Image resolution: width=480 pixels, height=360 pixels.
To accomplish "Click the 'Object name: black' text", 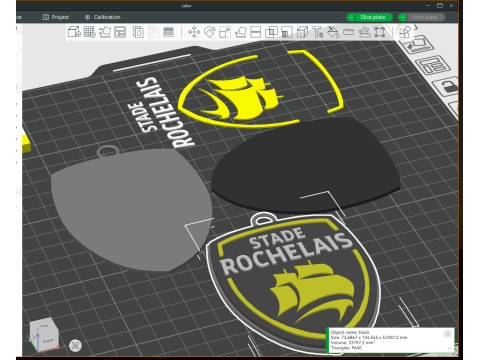I will point(350,332).
